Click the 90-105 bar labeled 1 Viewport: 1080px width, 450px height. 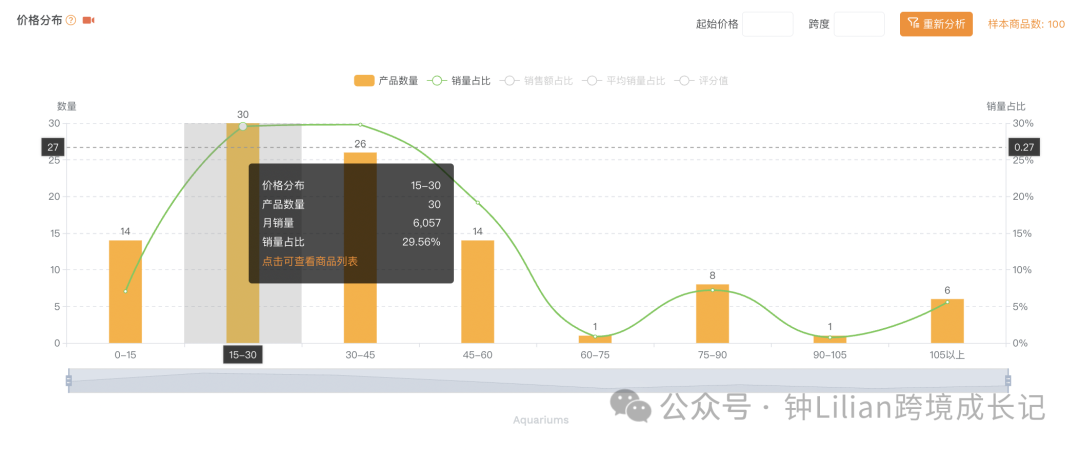830,339
